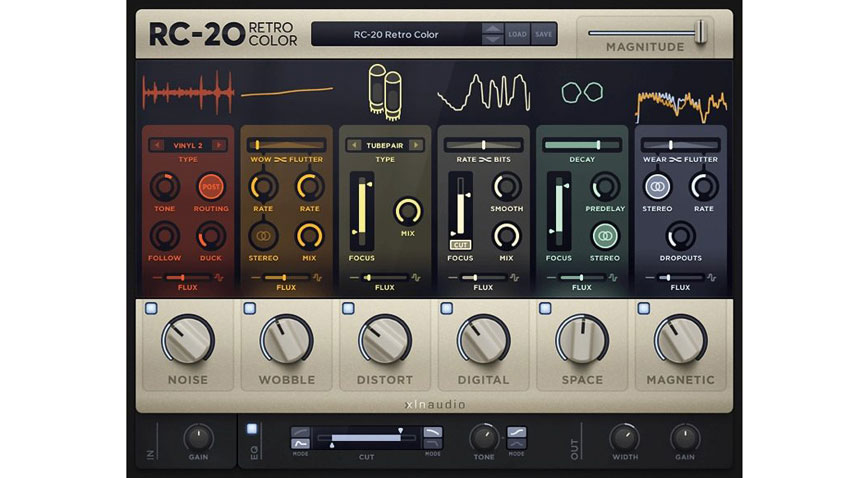Step to next preset with down arrow
The image size is (850, 478).
tap(492, 40)
